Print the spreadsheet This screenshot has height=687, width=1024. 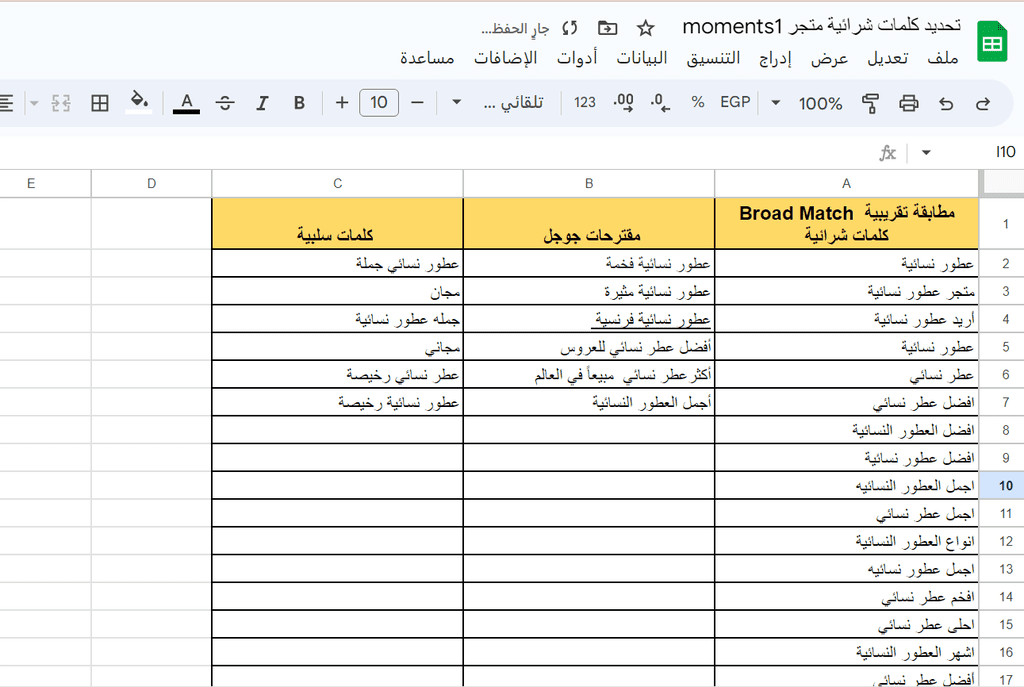coord(908,103)
